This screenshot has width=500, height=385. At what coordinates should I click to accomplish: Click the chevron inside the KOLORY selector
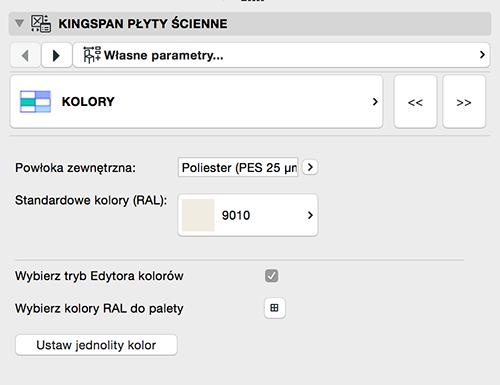(375, 102)
